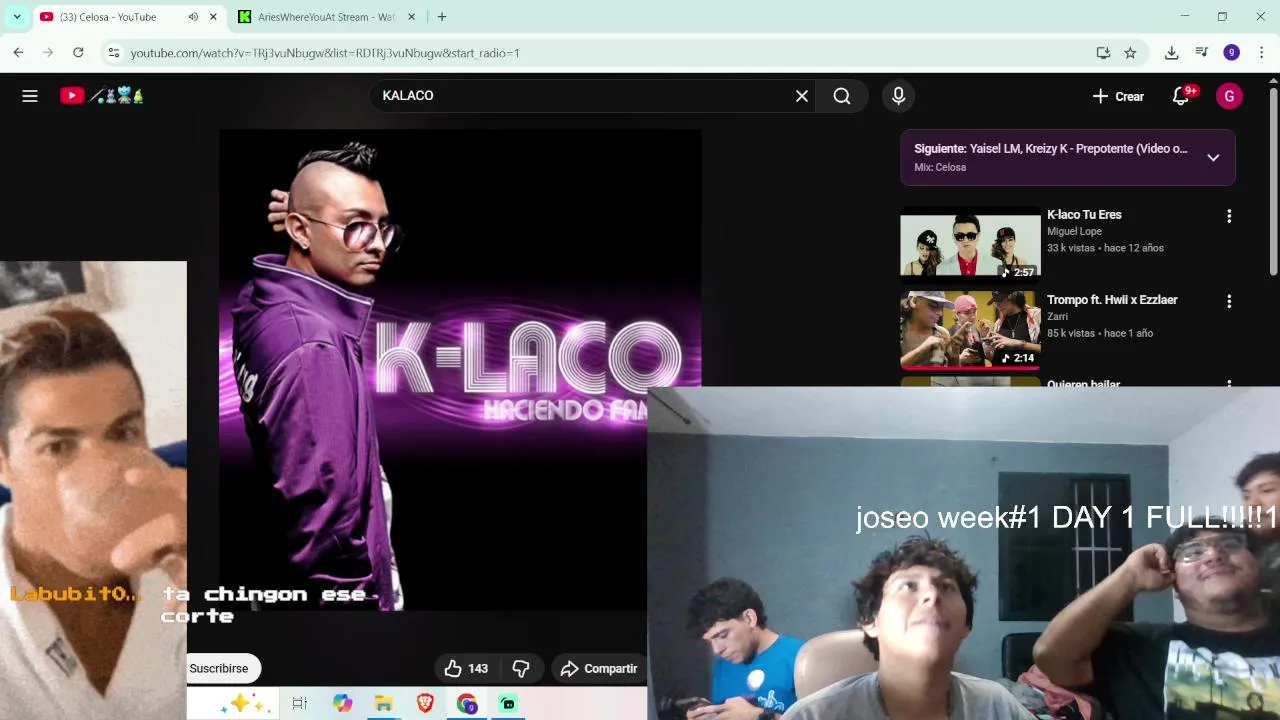Launch Copilot from the taskbar
Screen dimensions: 1280x720
coord(343,704)
